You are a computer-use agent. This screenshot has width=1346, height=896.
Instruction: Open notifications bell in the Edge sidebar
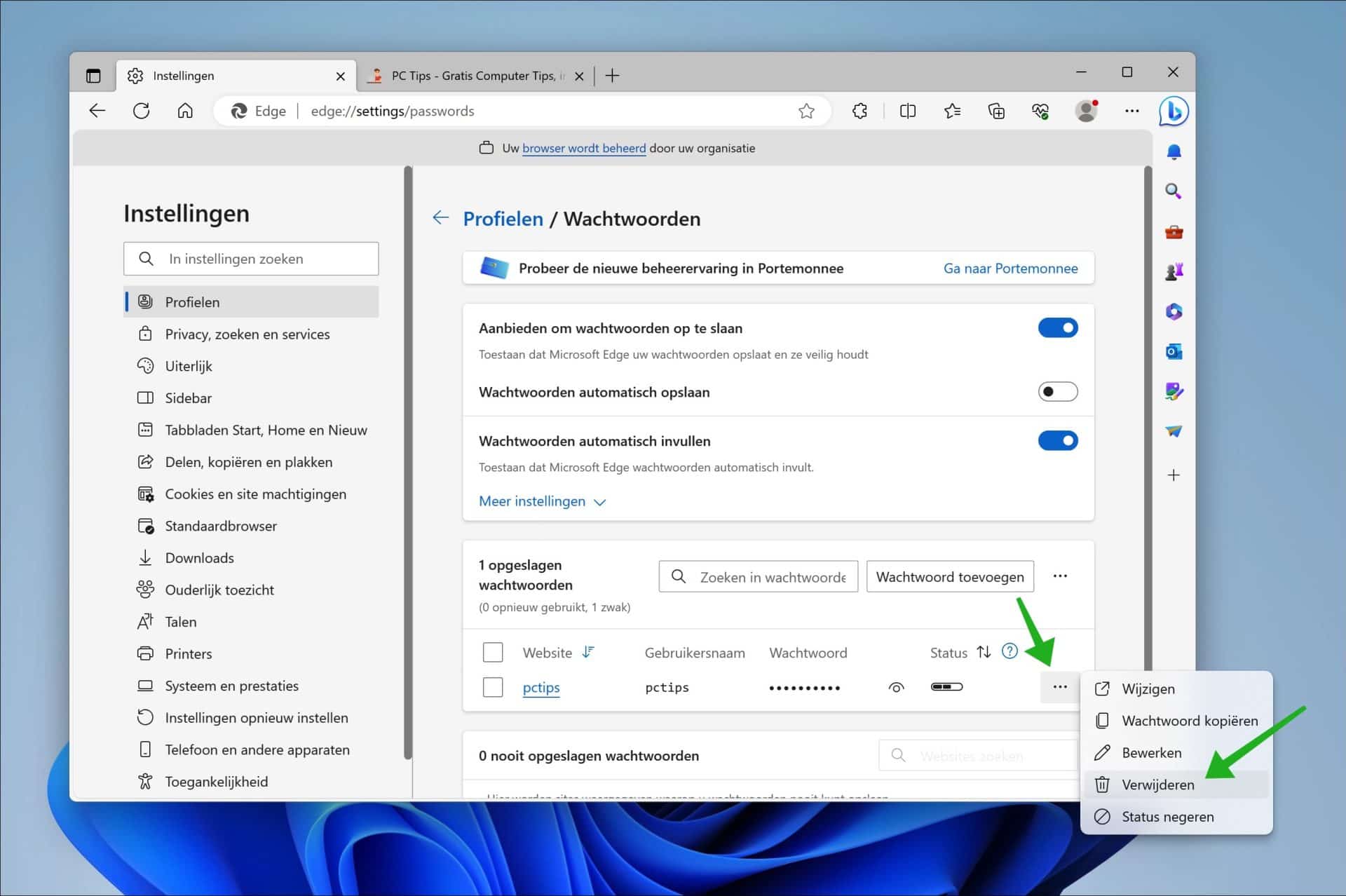tap(1174, 151)
